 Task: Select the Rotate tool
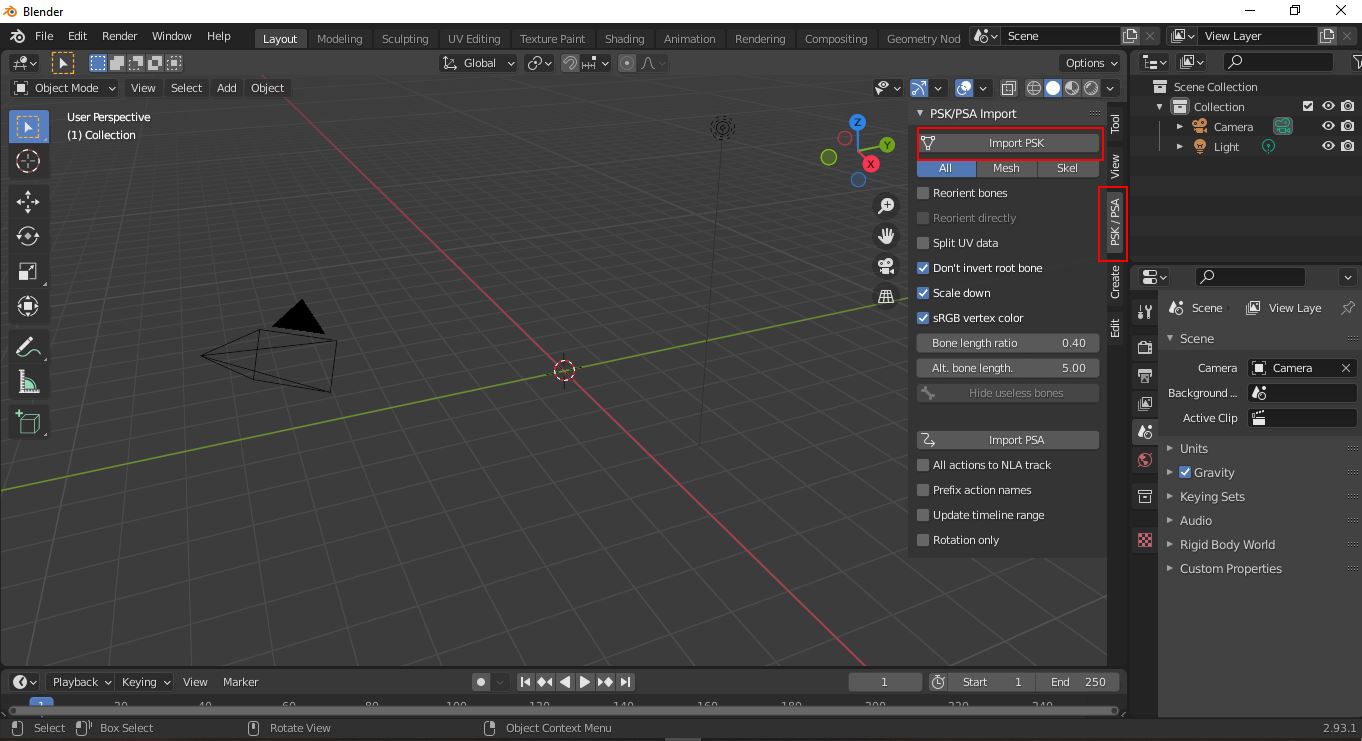coord(28,236)
